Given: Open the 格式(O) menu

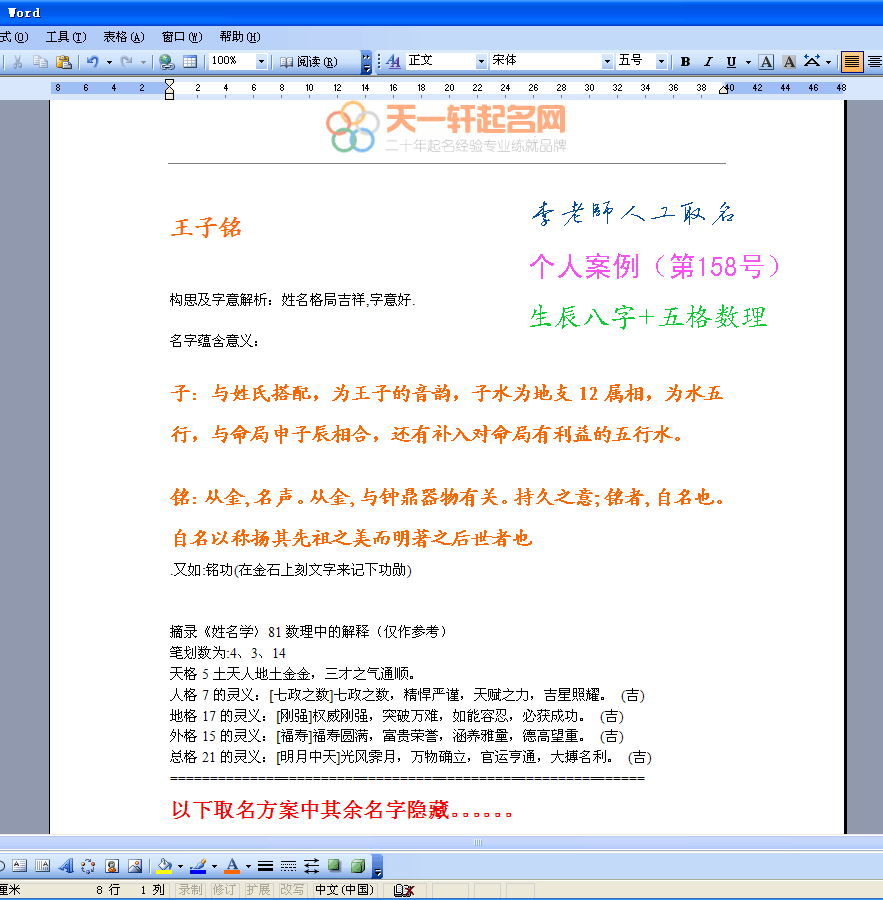Looking at the screenshot, I should (x=14, y=37).
